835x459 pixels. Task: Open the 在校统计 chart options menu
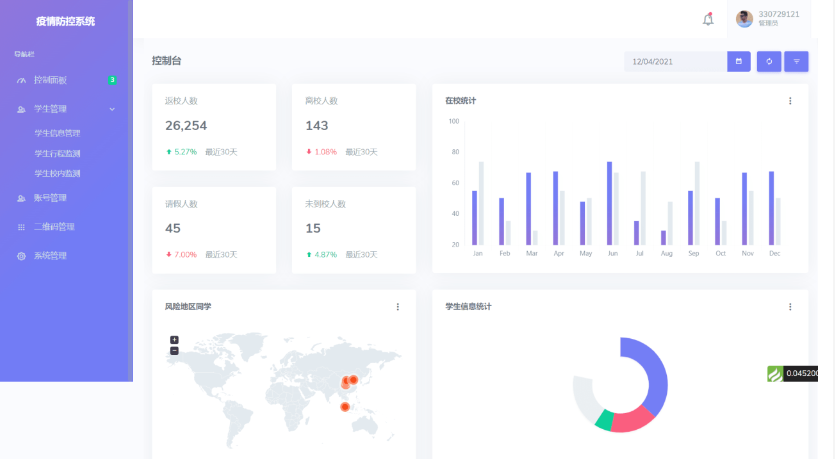(790, 101)
